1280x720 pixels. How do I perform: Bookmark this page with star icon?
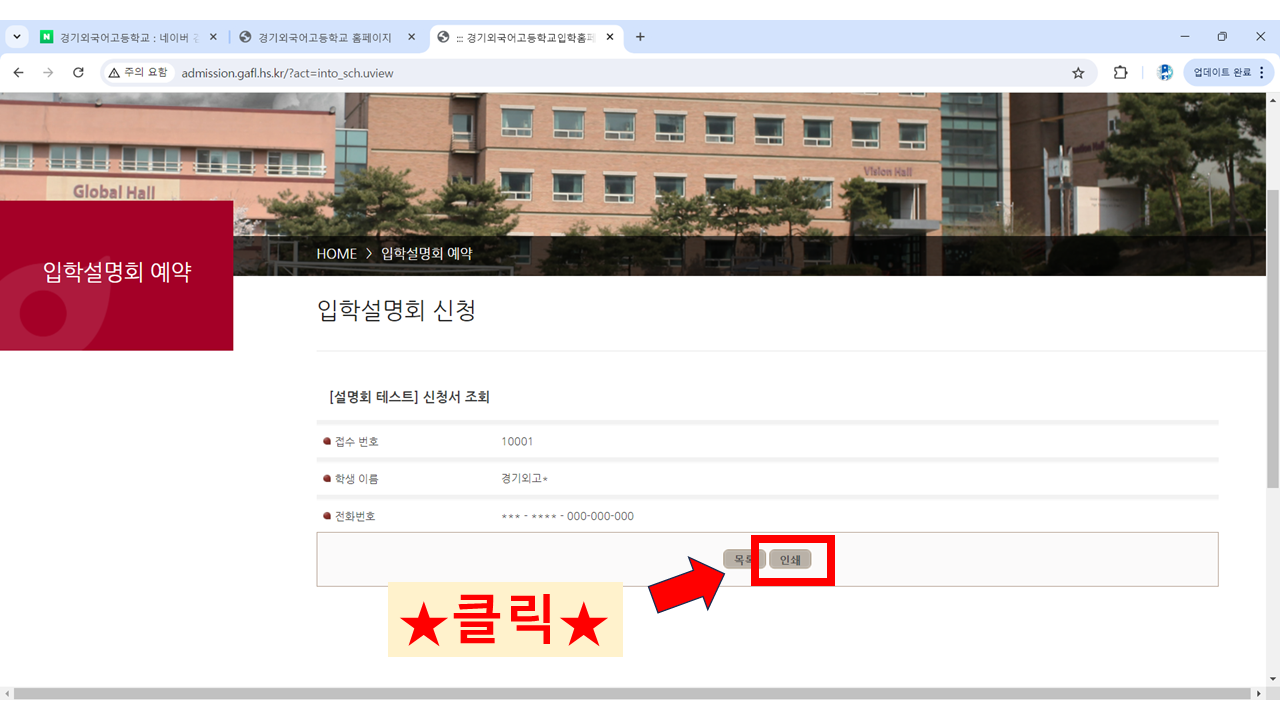pos(1078,73)
